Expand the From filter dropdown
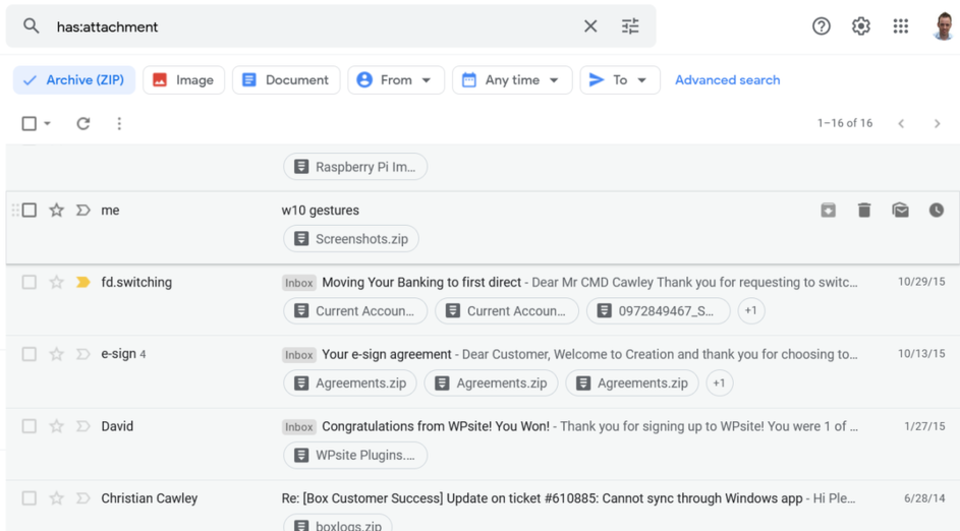The image size is (960, 531). point(396,80)
